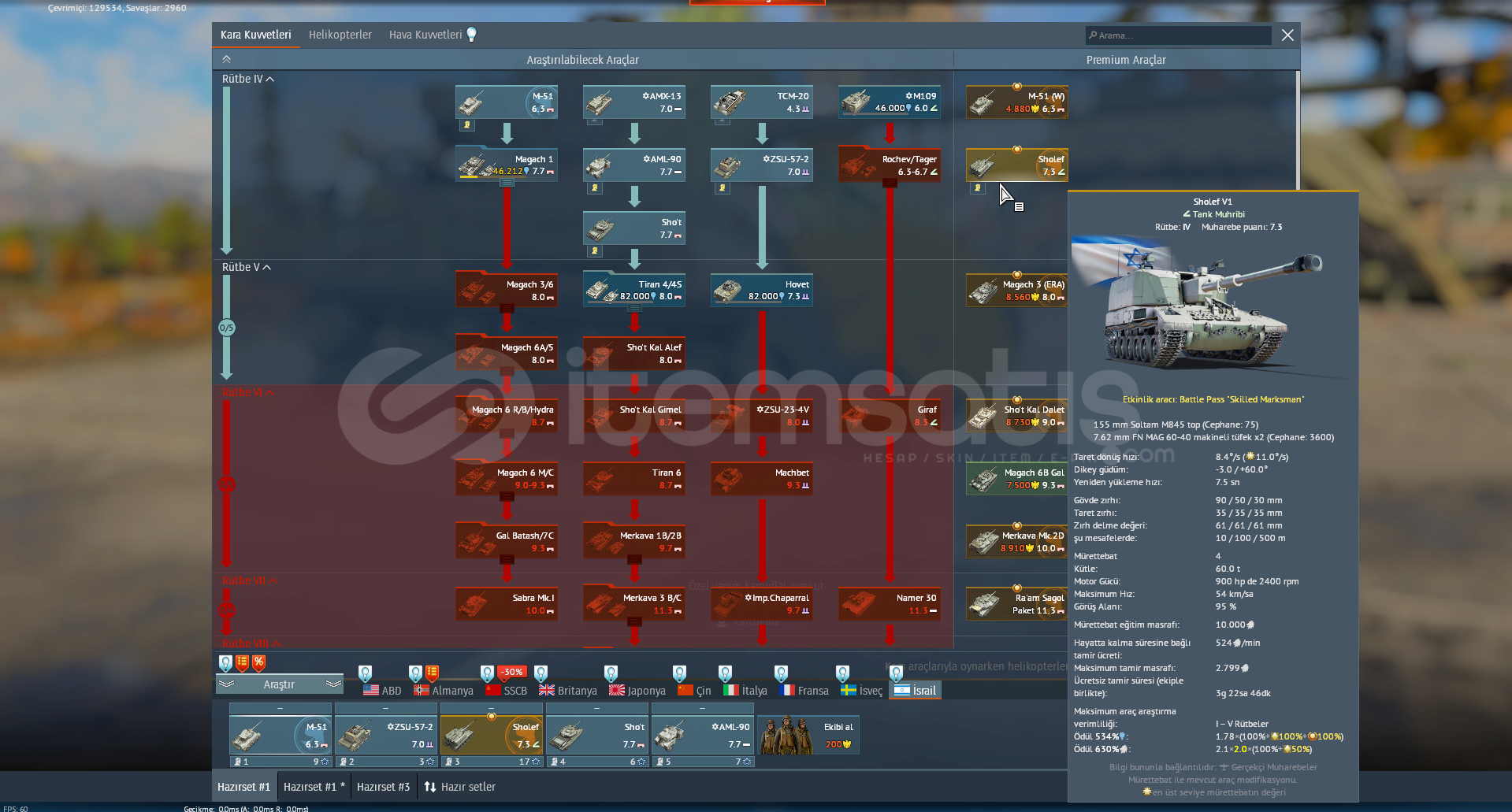
Task: Select premium Sholef vehicle card
Action: point(1017,165)
